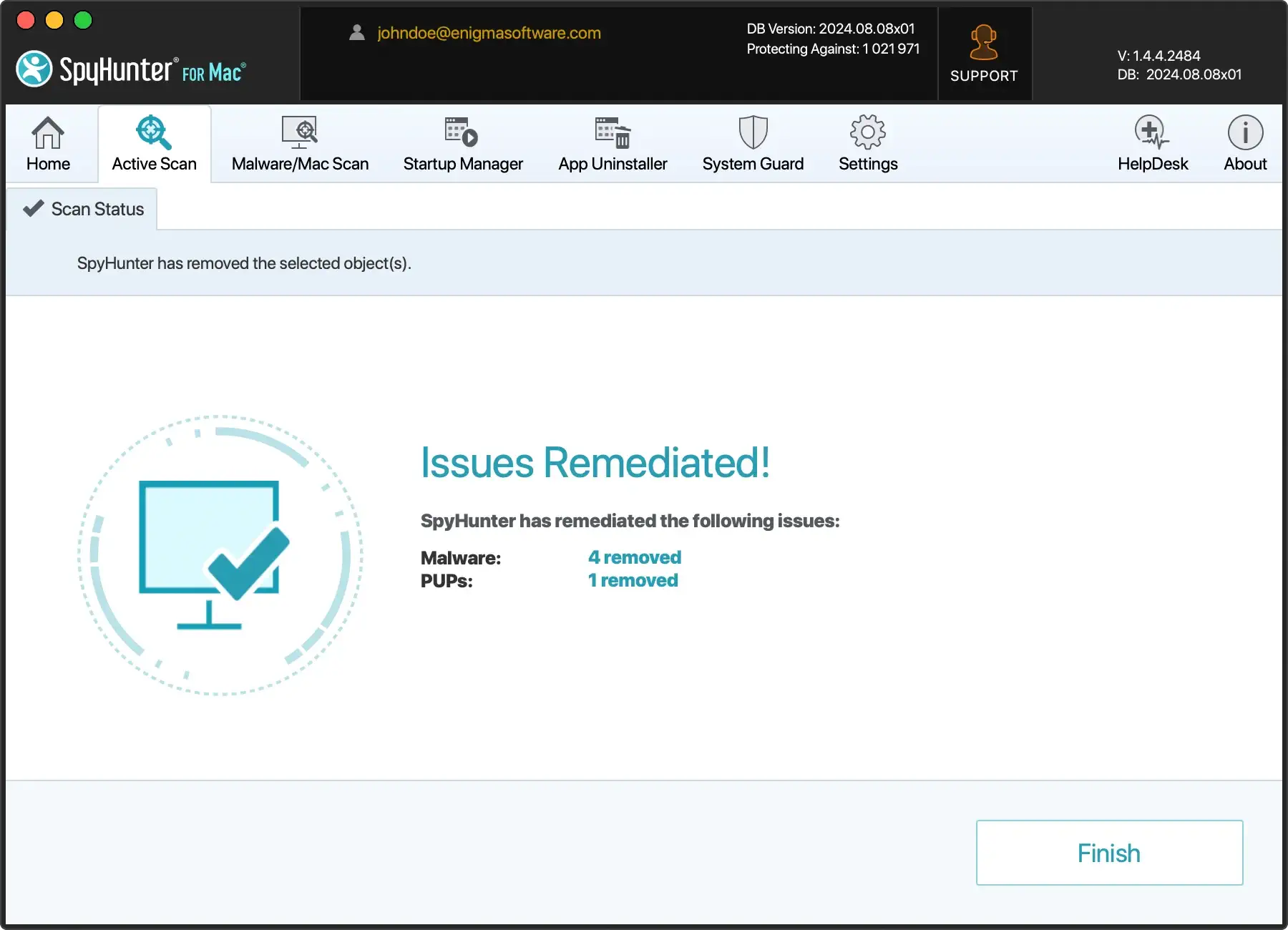Image resolution: width=1288 pixels, height=930 pixels.
Task: Contact Support via the headset icon
Action: (984, 43)
